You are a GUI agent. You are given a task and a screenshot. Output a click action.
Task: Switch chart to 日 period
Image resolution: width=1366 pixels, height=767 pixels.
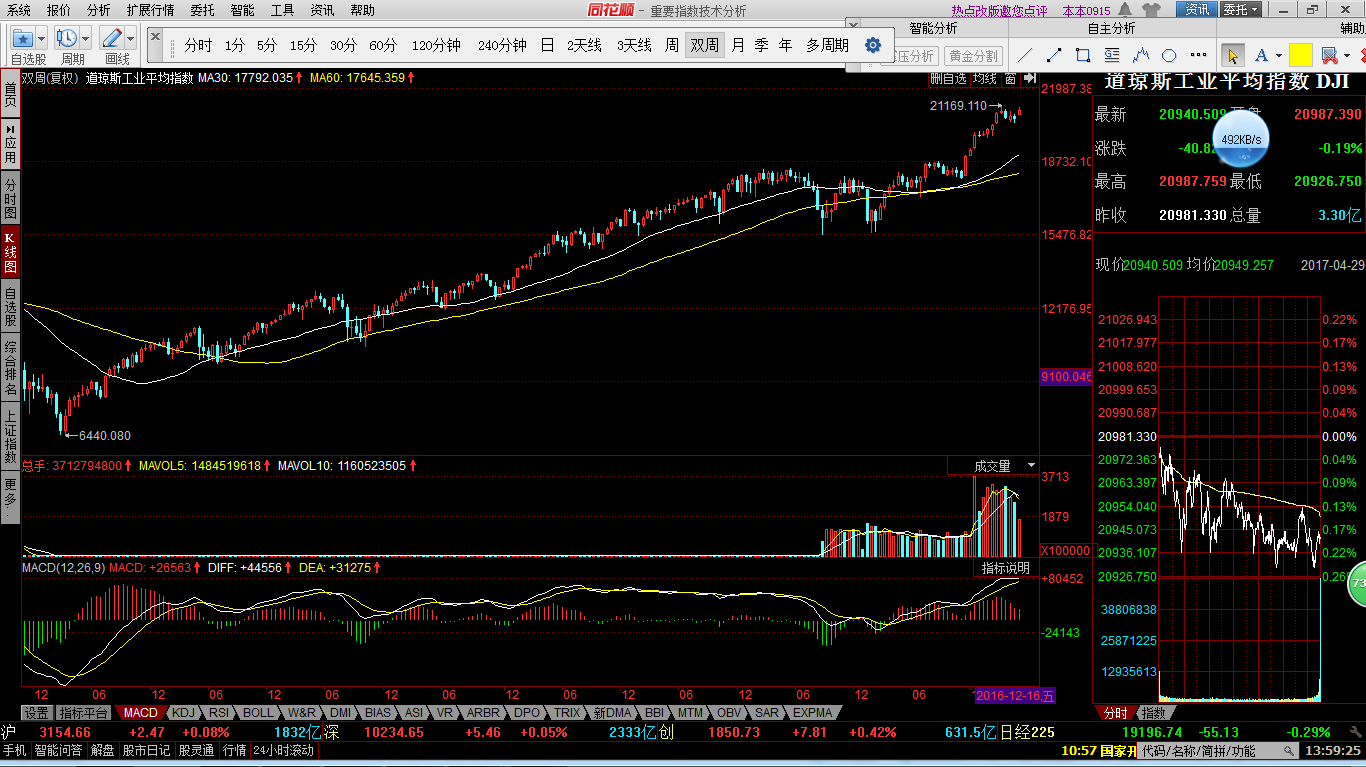547,45
